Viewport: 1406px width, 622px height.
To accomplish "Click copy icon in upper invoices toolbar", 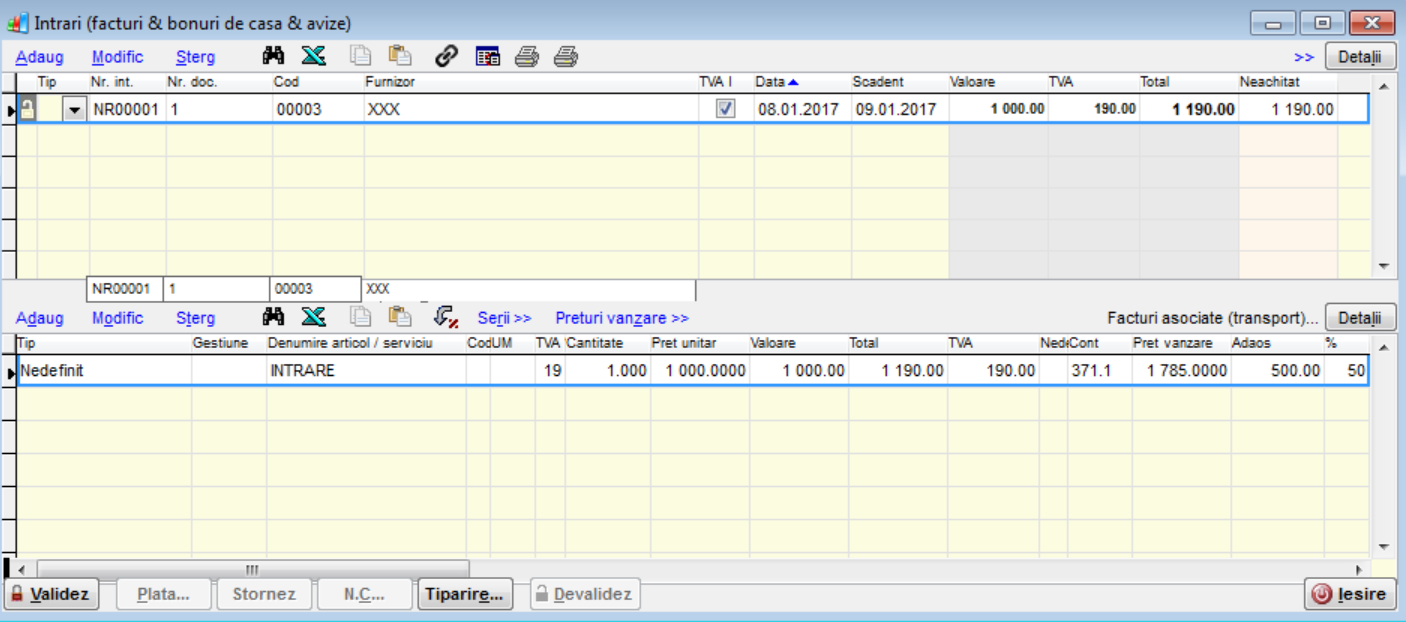I will [x=360, y=57].
